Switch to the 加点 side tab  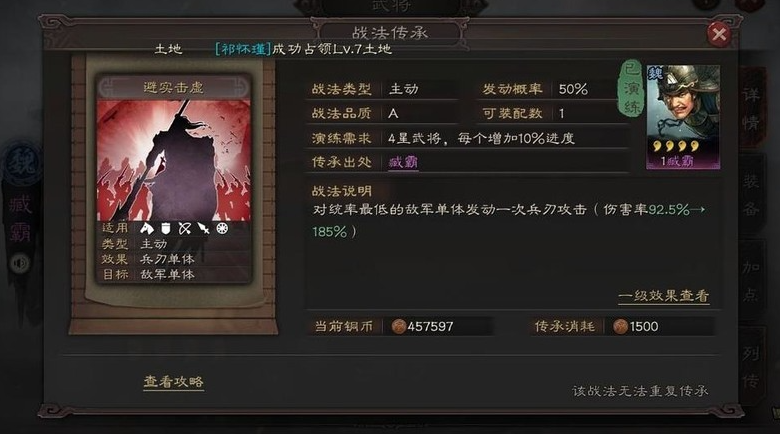751,281
